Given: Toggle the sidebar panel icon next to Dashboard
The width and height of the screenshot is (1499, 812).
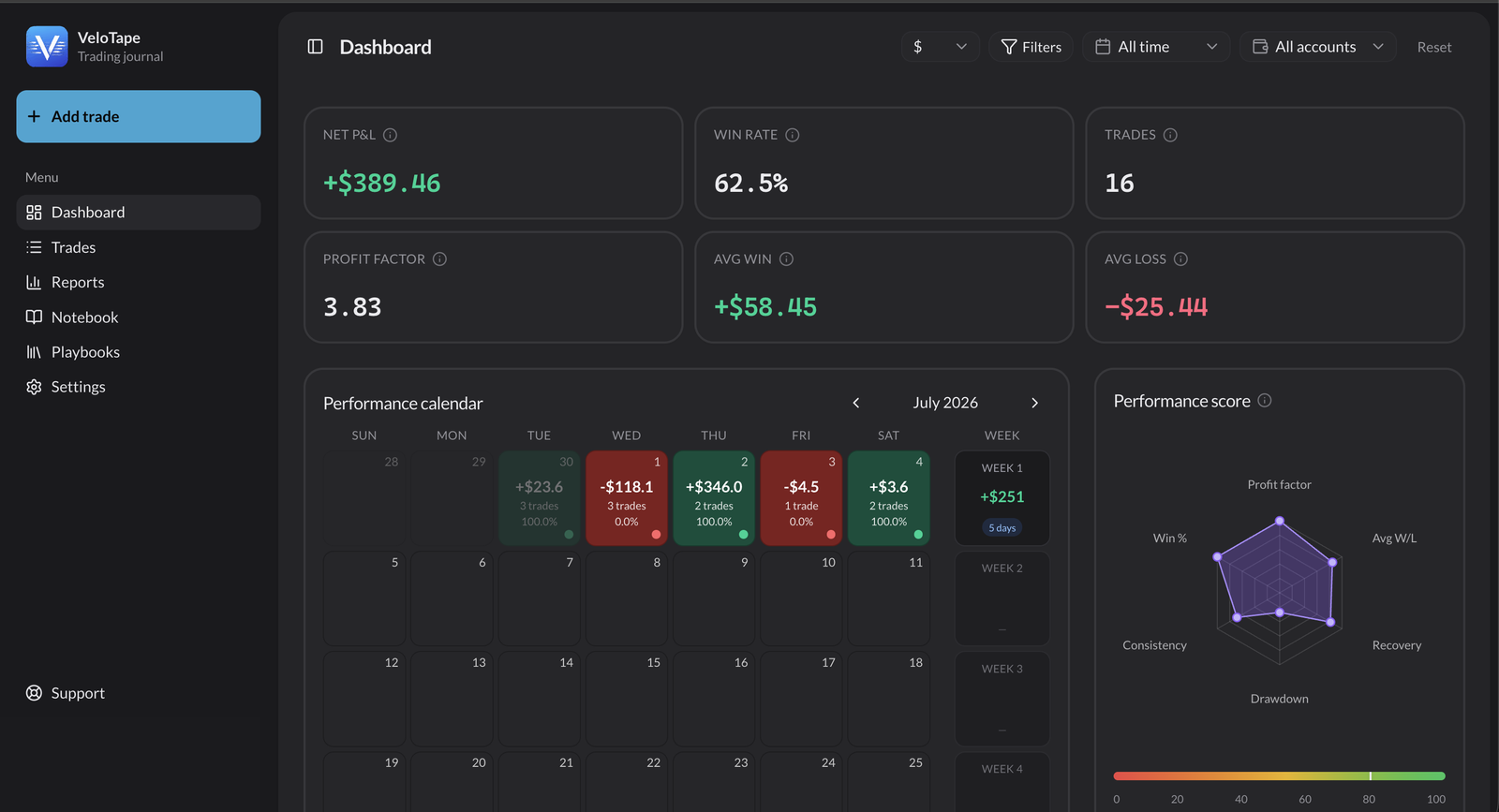Looking at the screenshot, I should 316,47.
